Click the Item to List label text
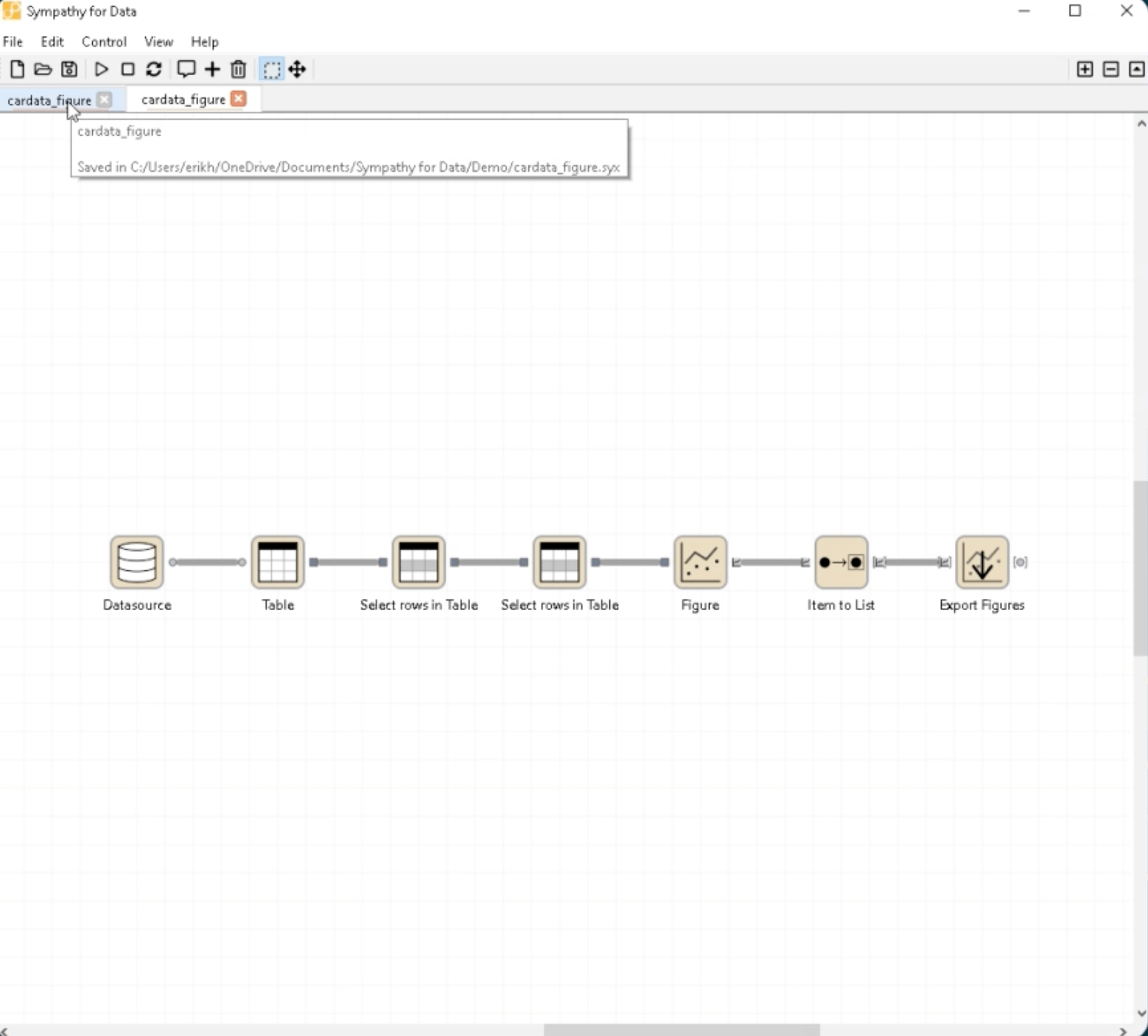The width and height of the screenshot is (1148, 1036). (x=841, y=605)
